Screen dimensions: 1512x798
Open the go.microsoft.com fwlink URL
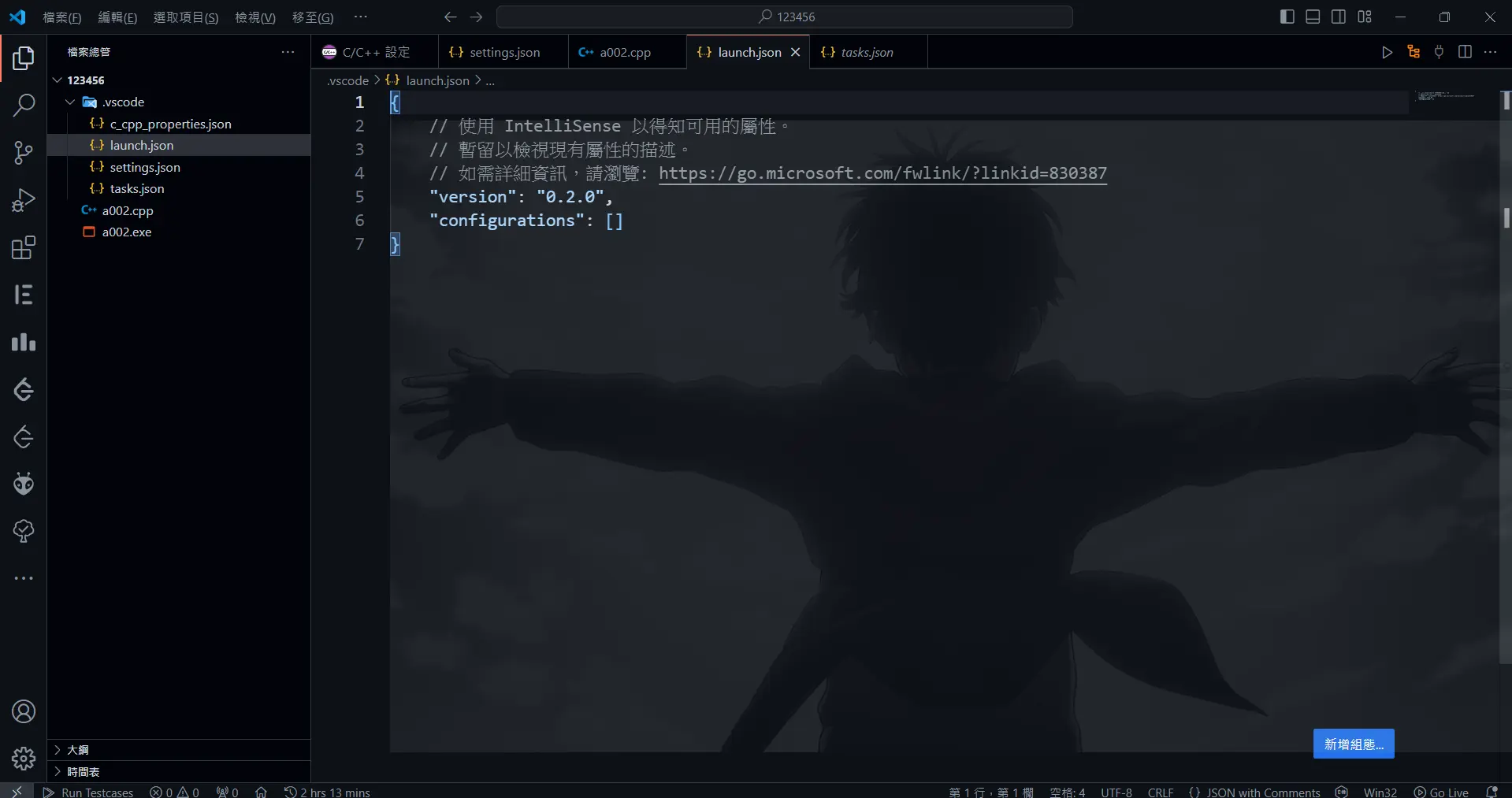[882, 173]
